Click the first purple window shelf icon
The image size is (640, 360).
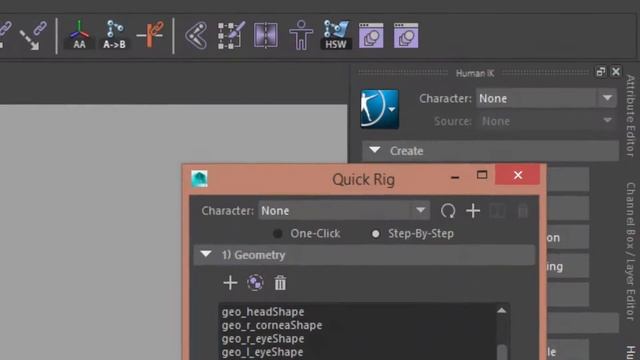coord(371,36)
